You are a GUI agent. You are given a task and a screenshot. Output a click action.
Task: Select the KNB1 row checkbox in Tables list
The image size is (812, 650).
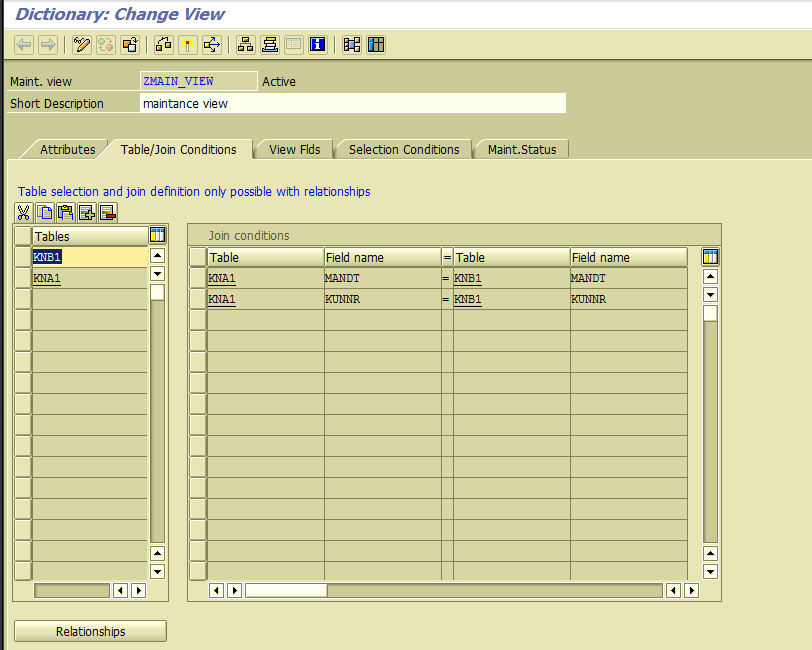click(21, 257)
